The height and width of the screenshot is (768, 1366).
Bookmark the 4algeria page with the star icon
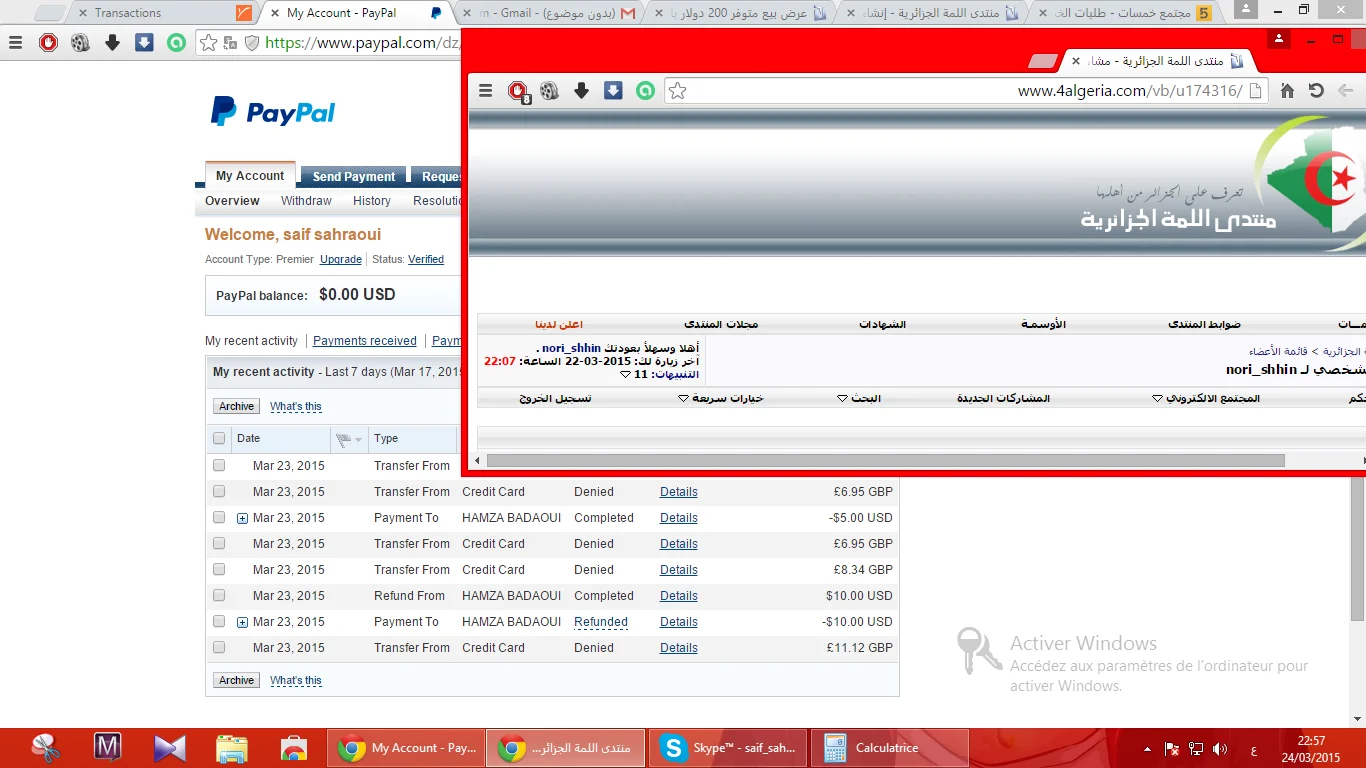[x=677, y=91]
